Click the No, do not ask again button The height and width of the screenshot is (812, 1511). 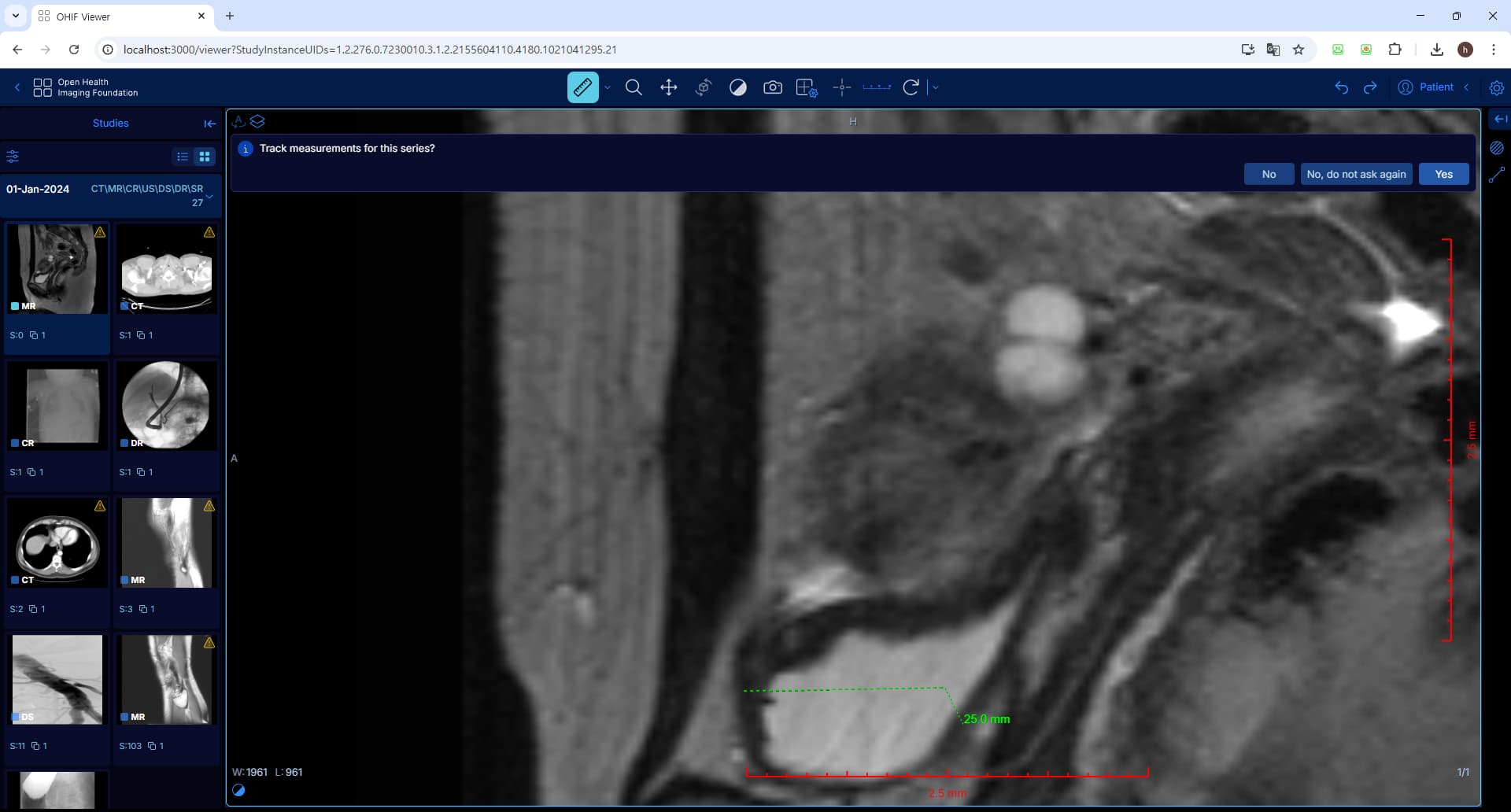1355,174
